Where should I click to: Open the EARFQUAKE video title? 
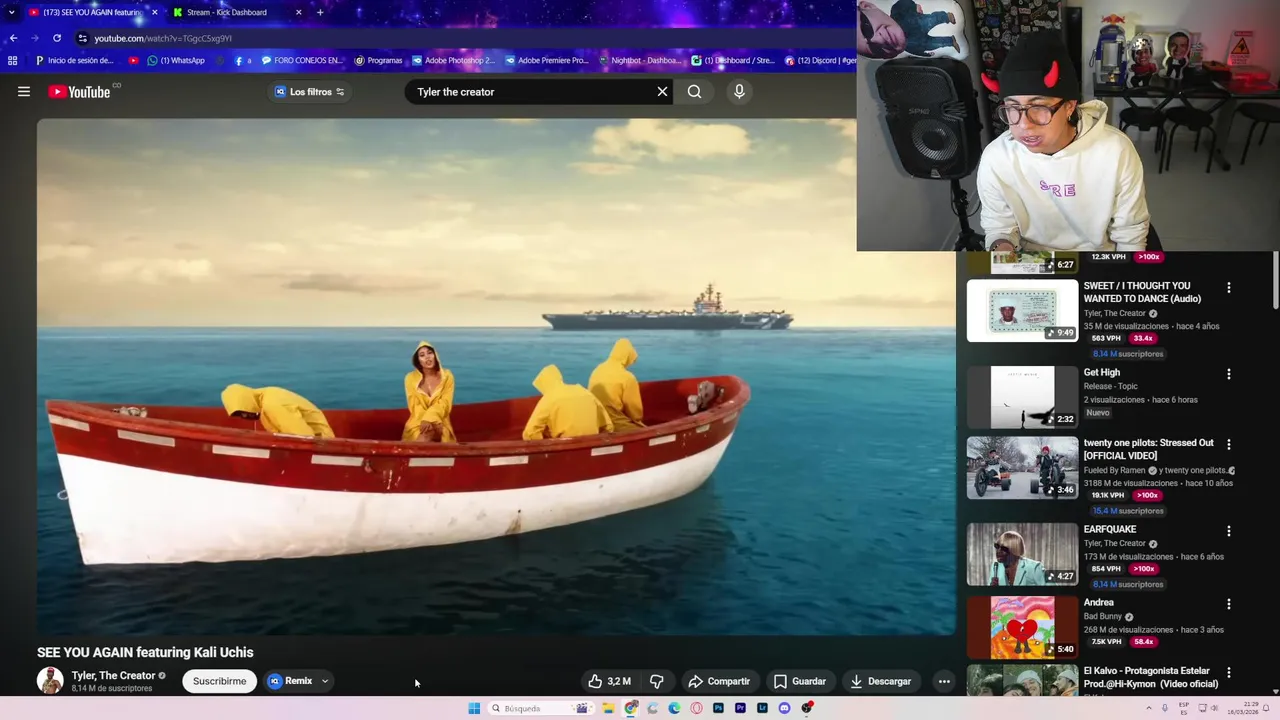tap(1110, 529)
